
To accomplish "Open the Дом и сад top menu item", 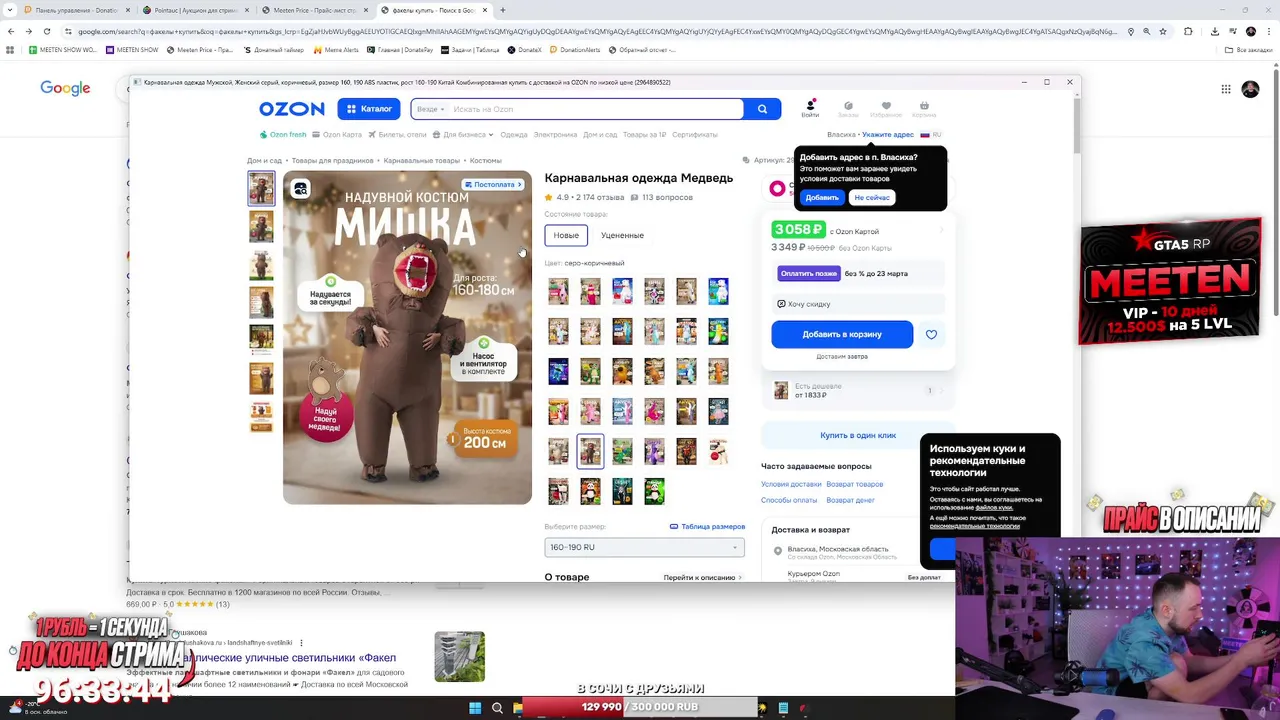I will (600, 134).
